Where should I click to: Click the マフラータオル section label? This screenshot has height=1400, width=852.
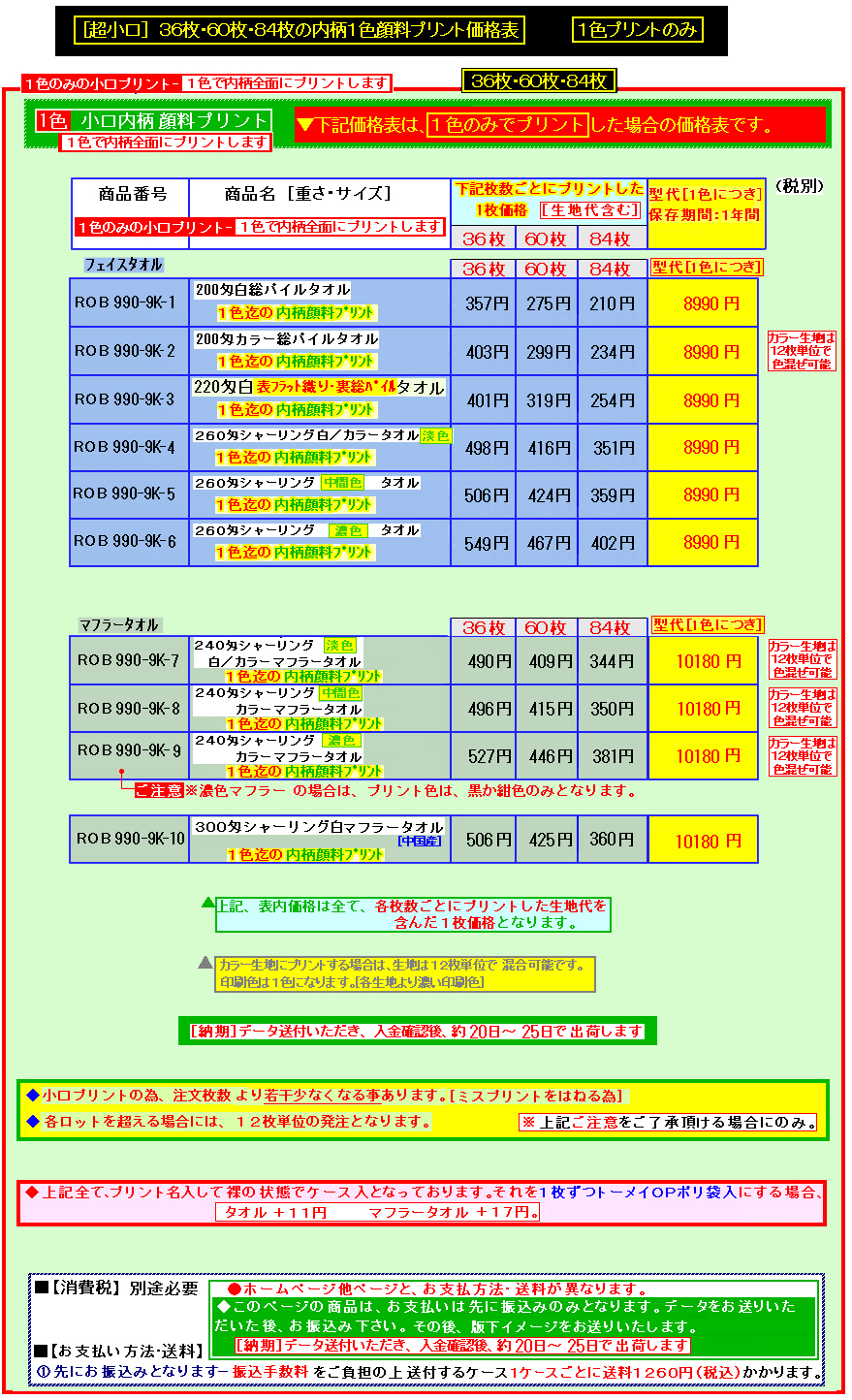click(118, 625)
